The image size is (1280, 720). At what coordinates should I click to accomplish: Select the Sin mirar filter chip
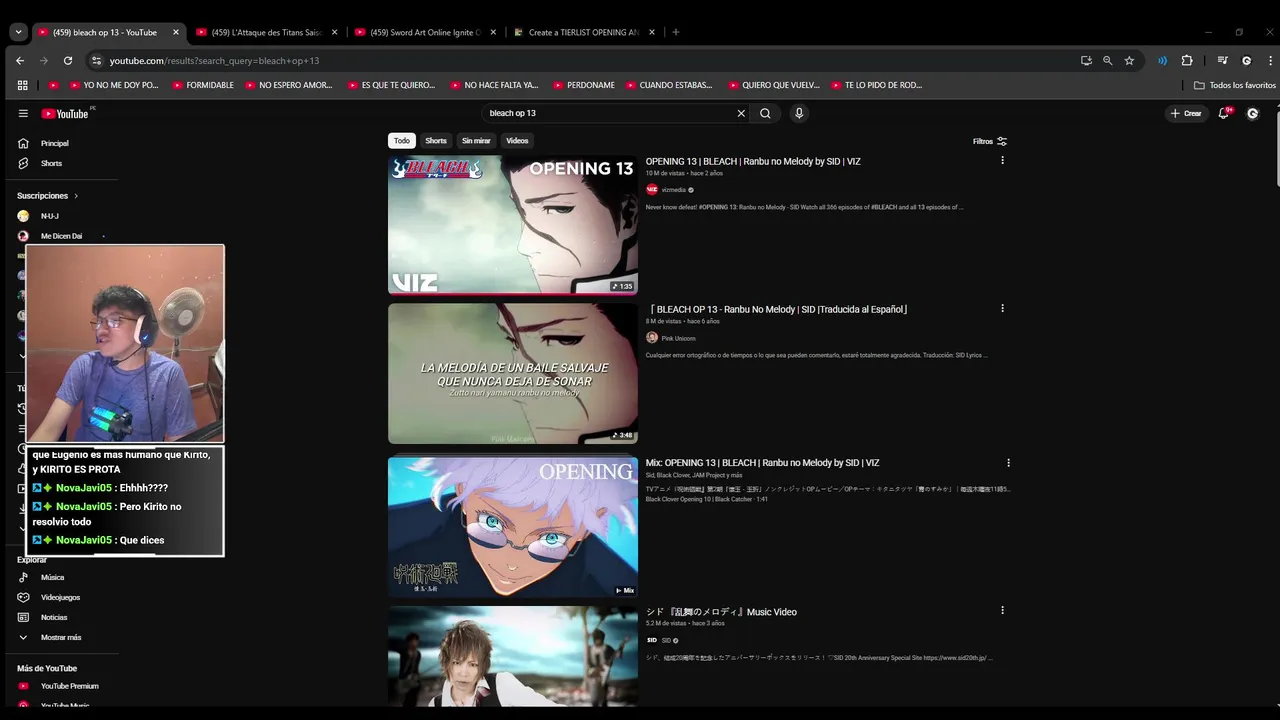tap(476, 141)
